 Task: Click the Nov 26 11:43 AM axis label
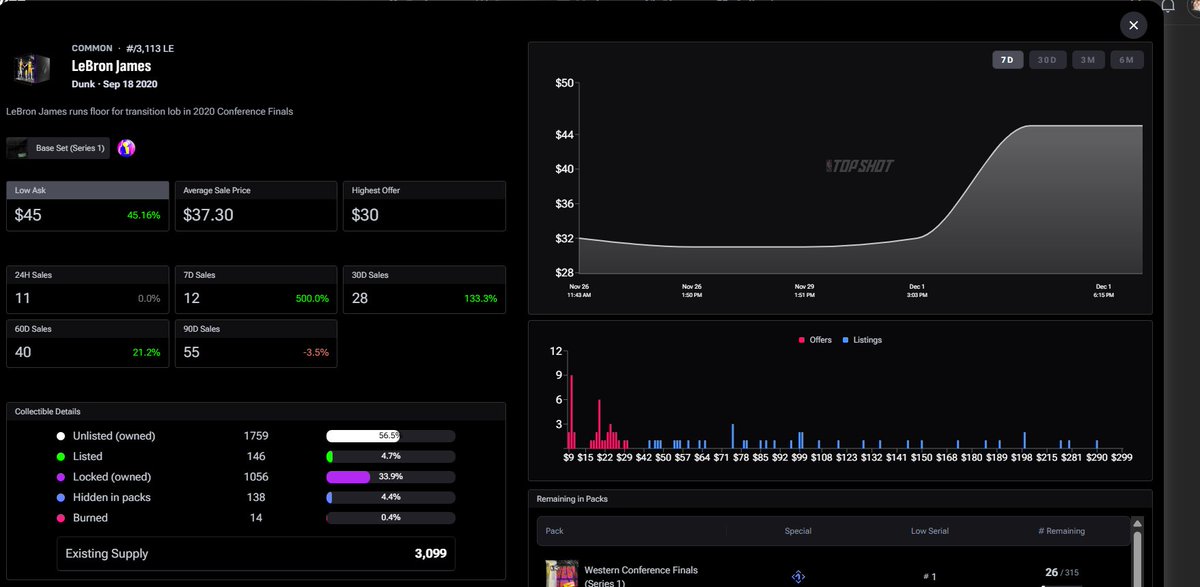click(581, 290)
